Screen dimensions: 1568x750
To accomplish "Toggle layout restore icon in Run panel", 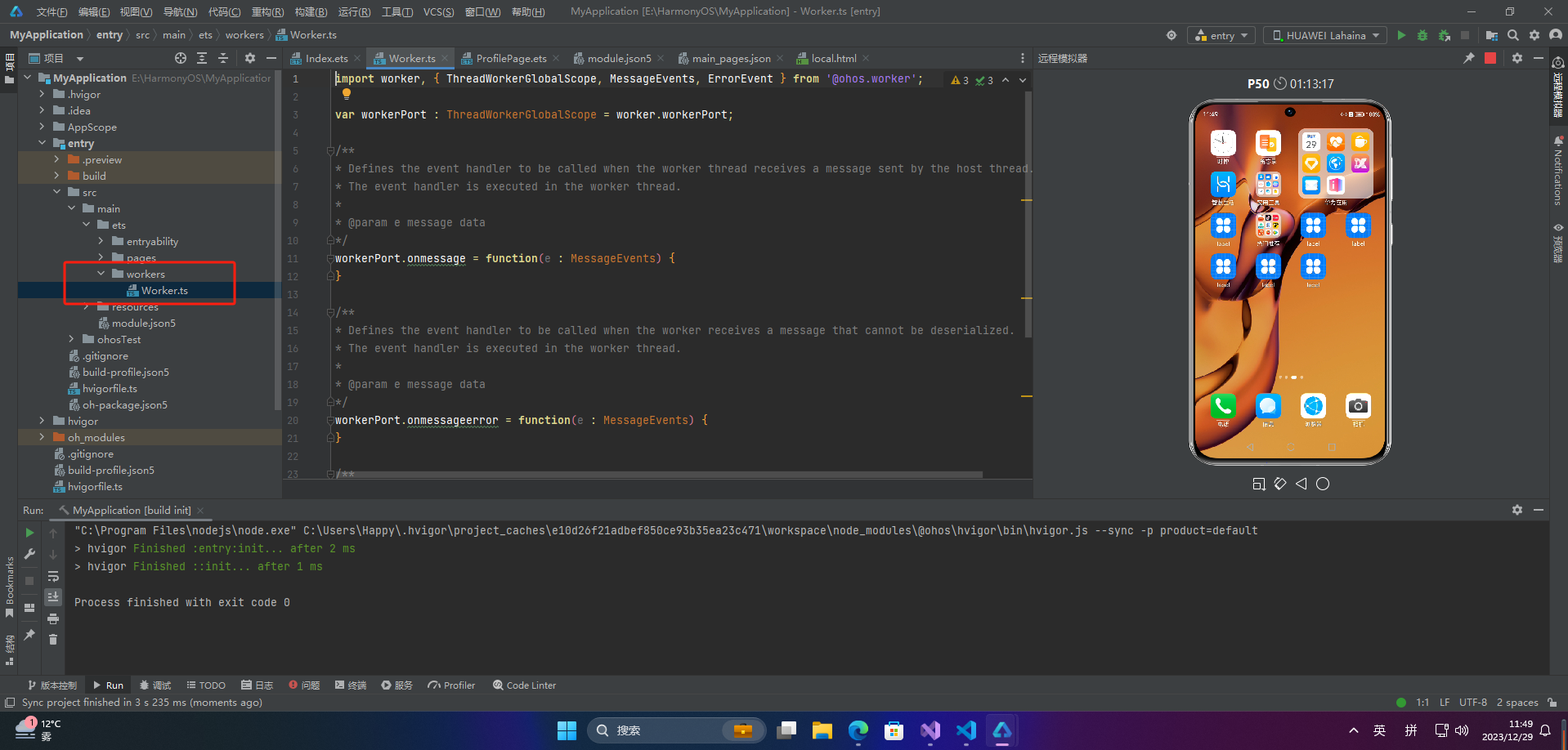I will [29, 608].
